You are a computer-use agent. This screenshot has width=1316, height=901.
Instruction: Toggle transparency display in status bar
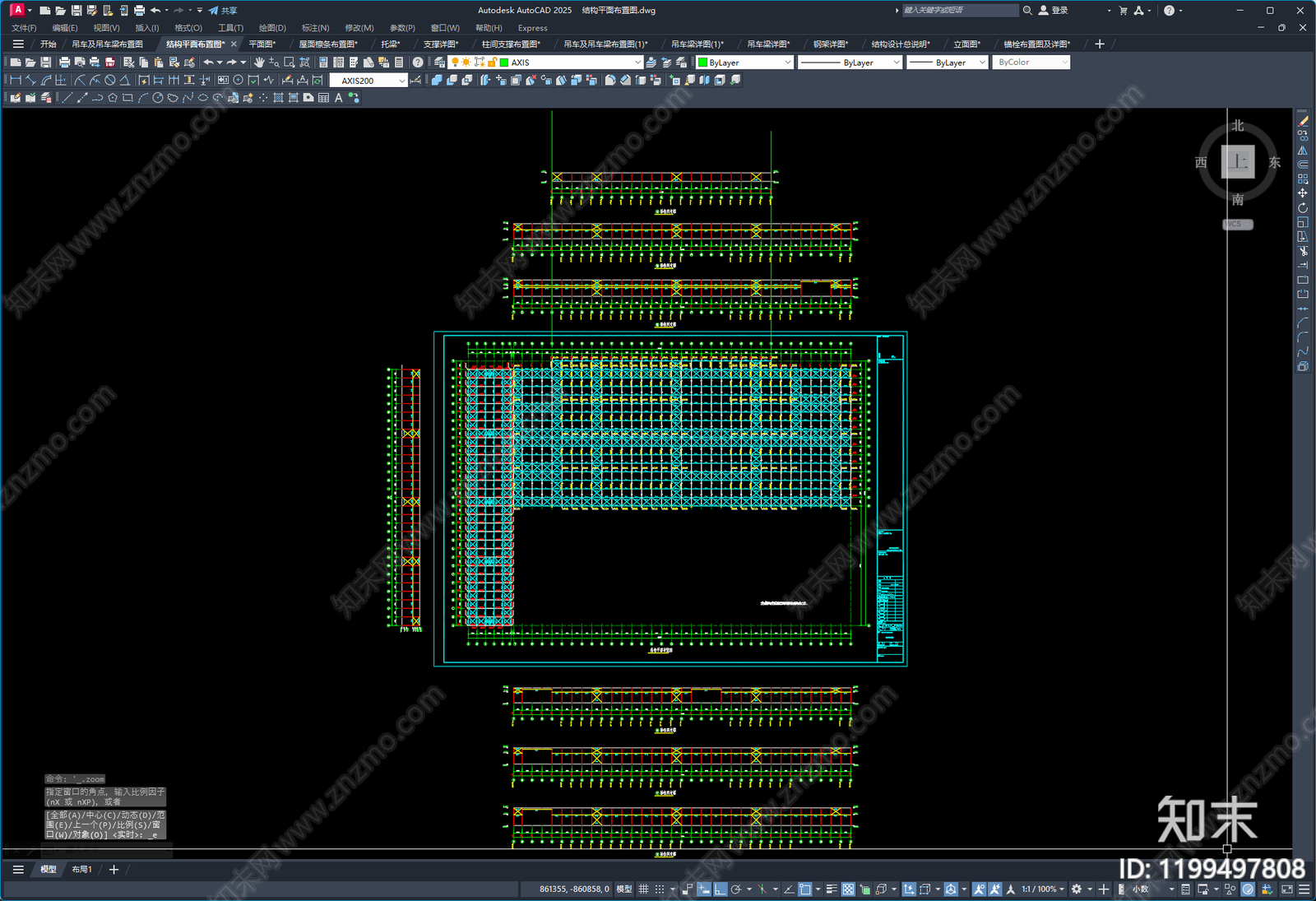tap(848, 889)
